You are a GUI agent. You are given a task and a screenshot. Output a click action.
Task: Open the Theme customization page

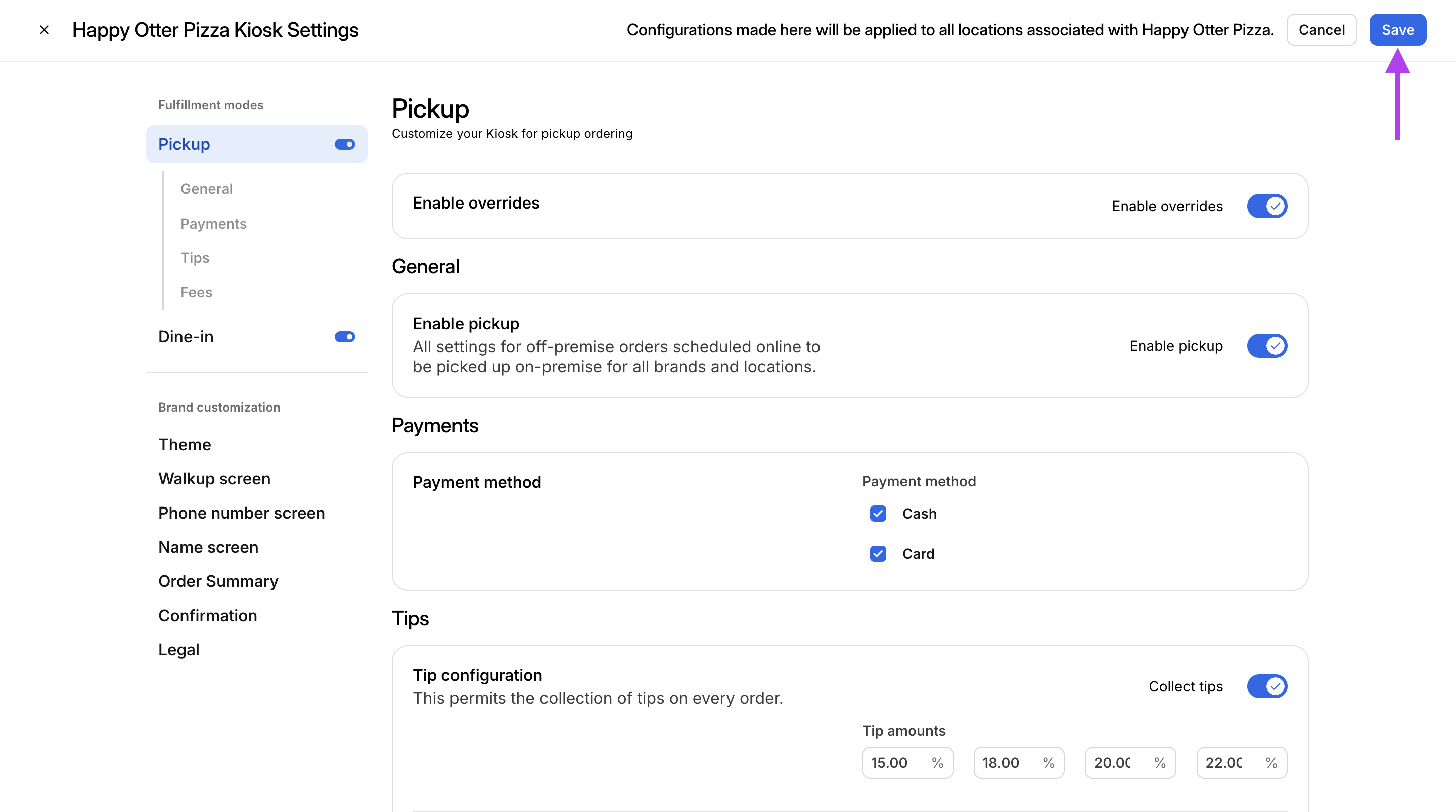point(184,444)
